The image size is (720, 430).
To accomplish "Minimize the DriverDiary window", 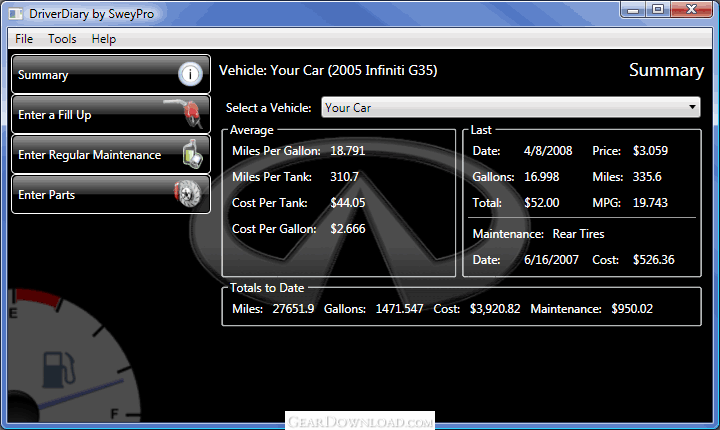I will pos(633,10).
